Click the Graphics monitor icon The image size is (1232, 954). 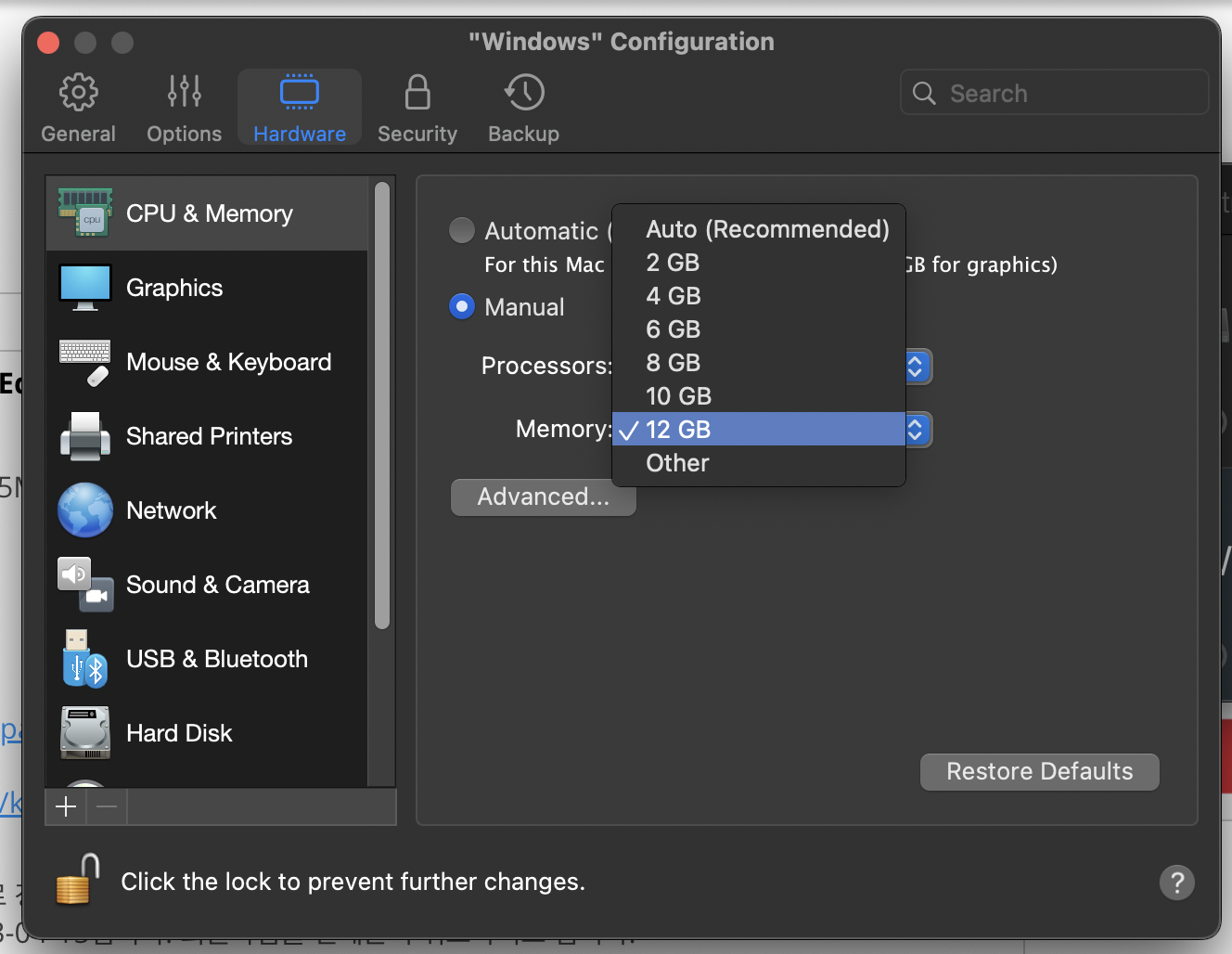(85, 288)
